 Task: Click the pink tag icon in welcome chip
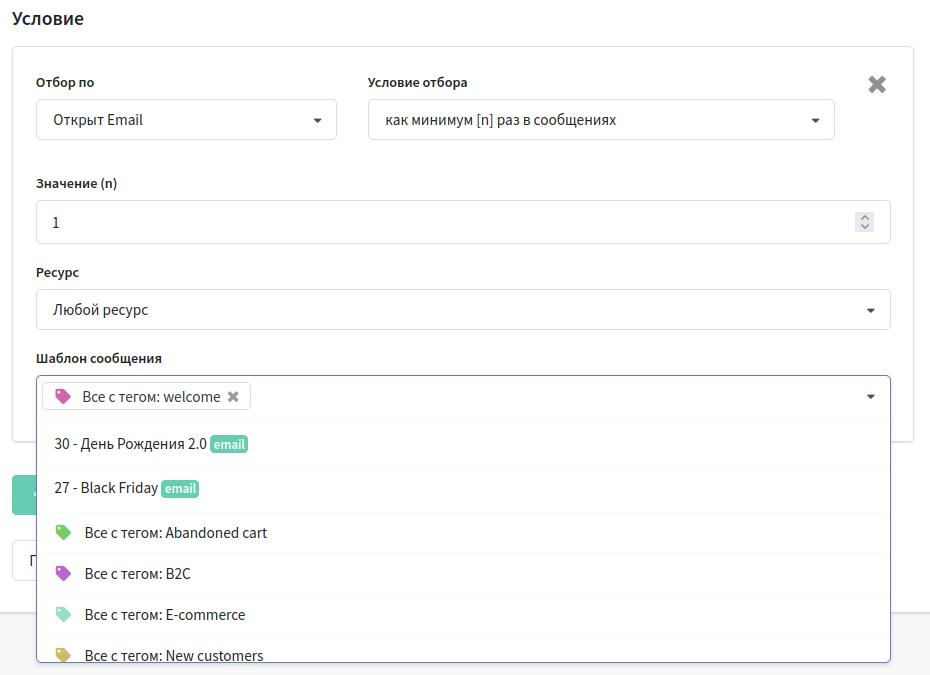63,396
